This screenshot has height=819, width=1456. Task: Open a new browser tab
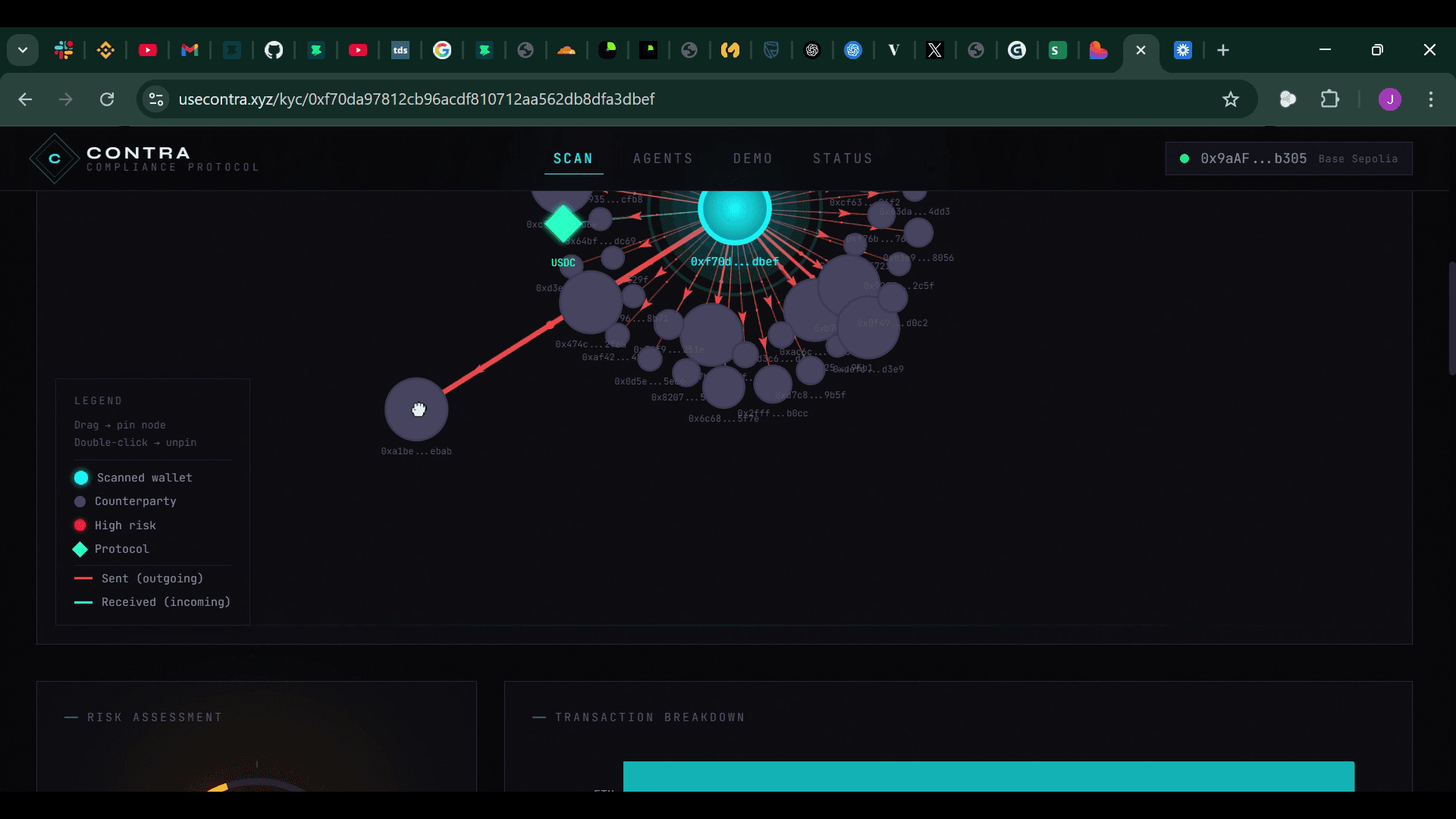pos(1223,50)
